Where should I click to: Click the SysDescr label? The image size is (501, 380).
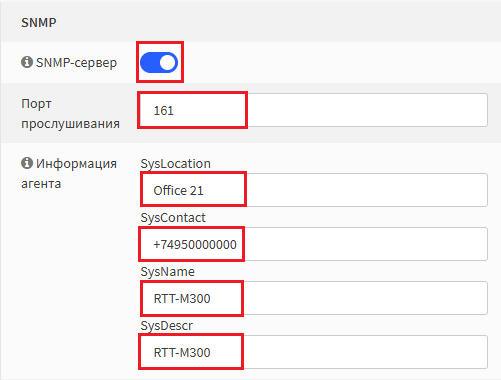[x=166, y=326]
